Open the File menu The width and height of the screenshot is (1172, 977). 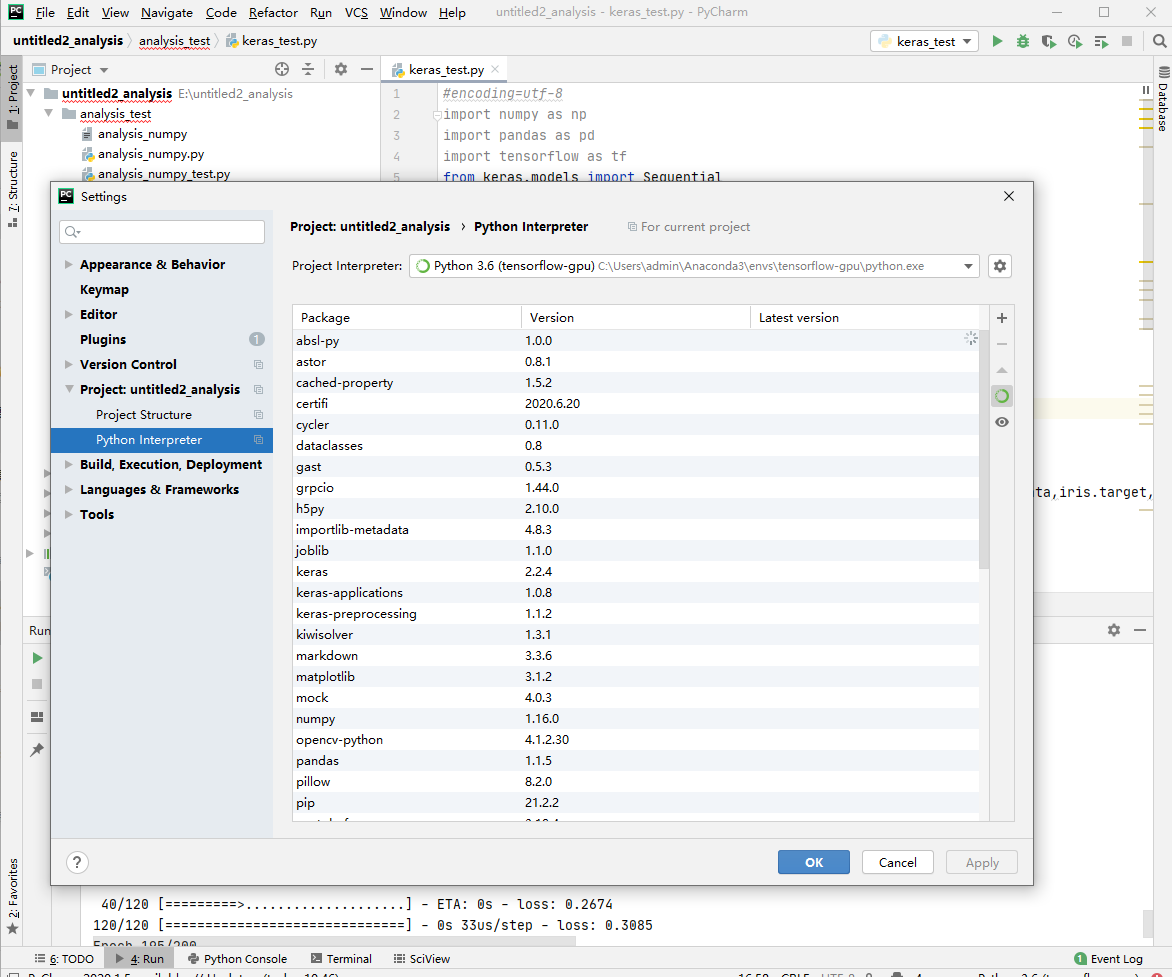click(45, 13)
